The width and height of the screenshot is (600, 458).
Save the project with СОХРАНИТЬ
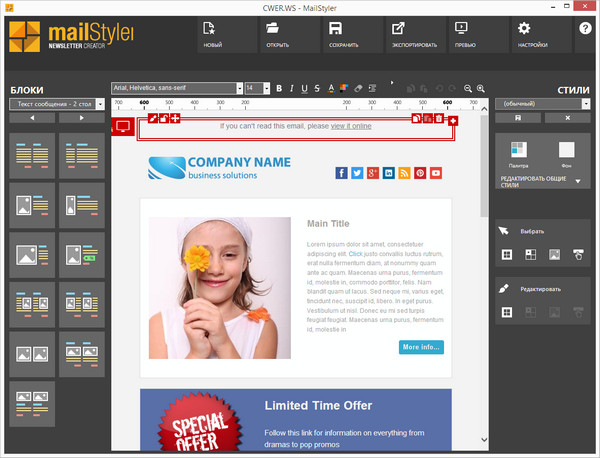click(353, 34)
